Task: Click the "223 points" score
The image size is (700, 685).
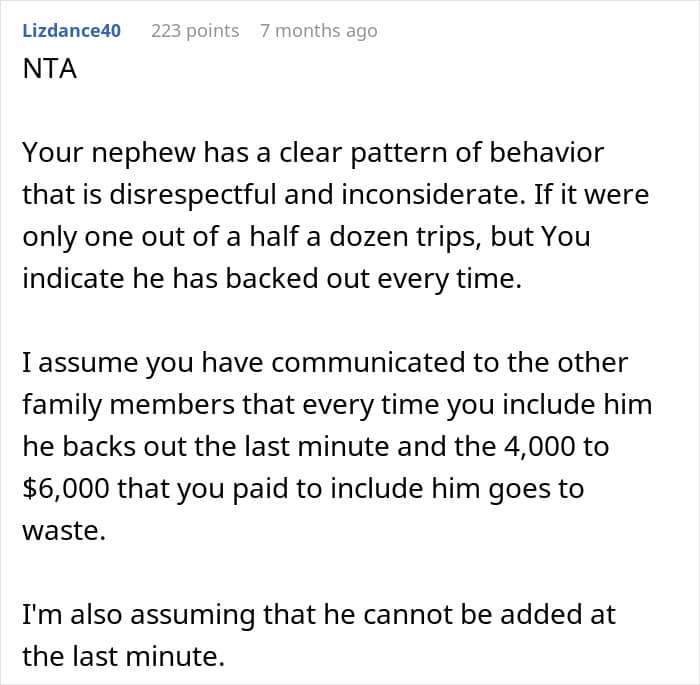Action: (195, 30)
